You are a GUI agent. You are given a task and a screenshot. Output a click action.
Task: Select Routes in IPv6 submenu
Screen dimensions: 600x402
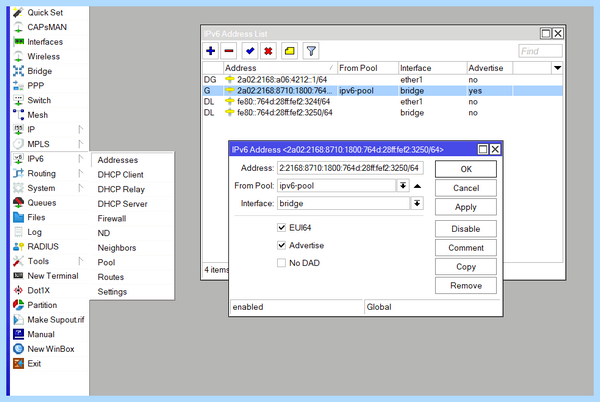[132, 277]
